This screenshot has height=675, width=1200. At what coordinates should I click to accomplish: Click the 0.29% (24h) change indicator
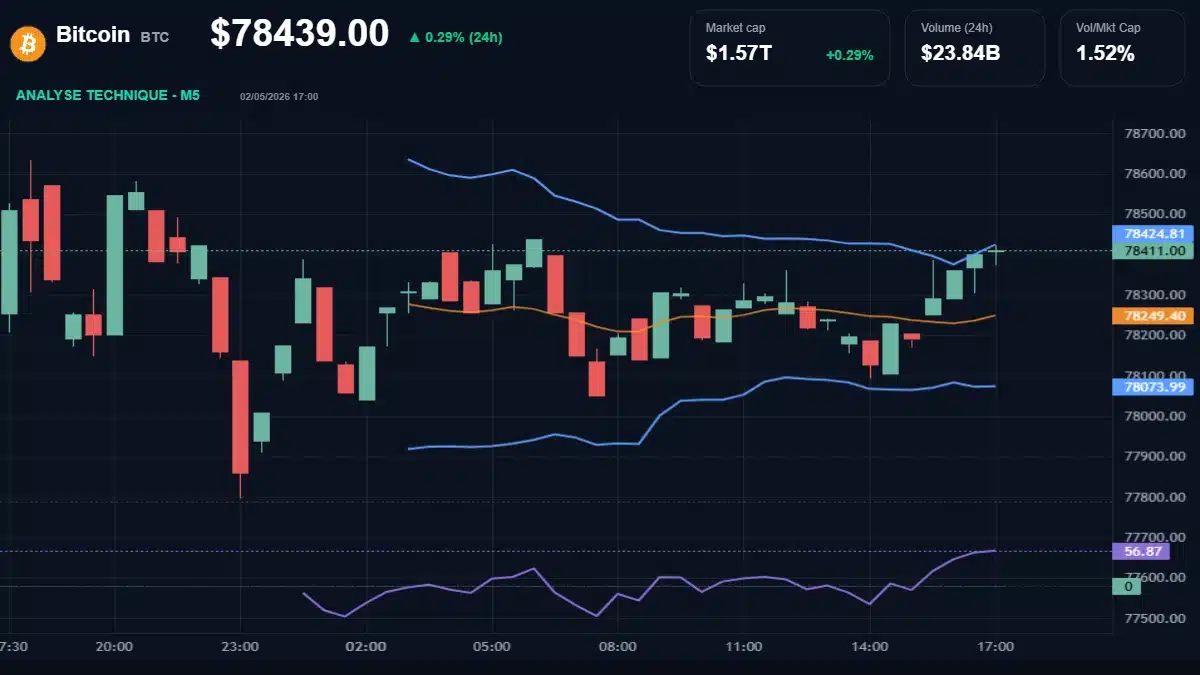456,38
